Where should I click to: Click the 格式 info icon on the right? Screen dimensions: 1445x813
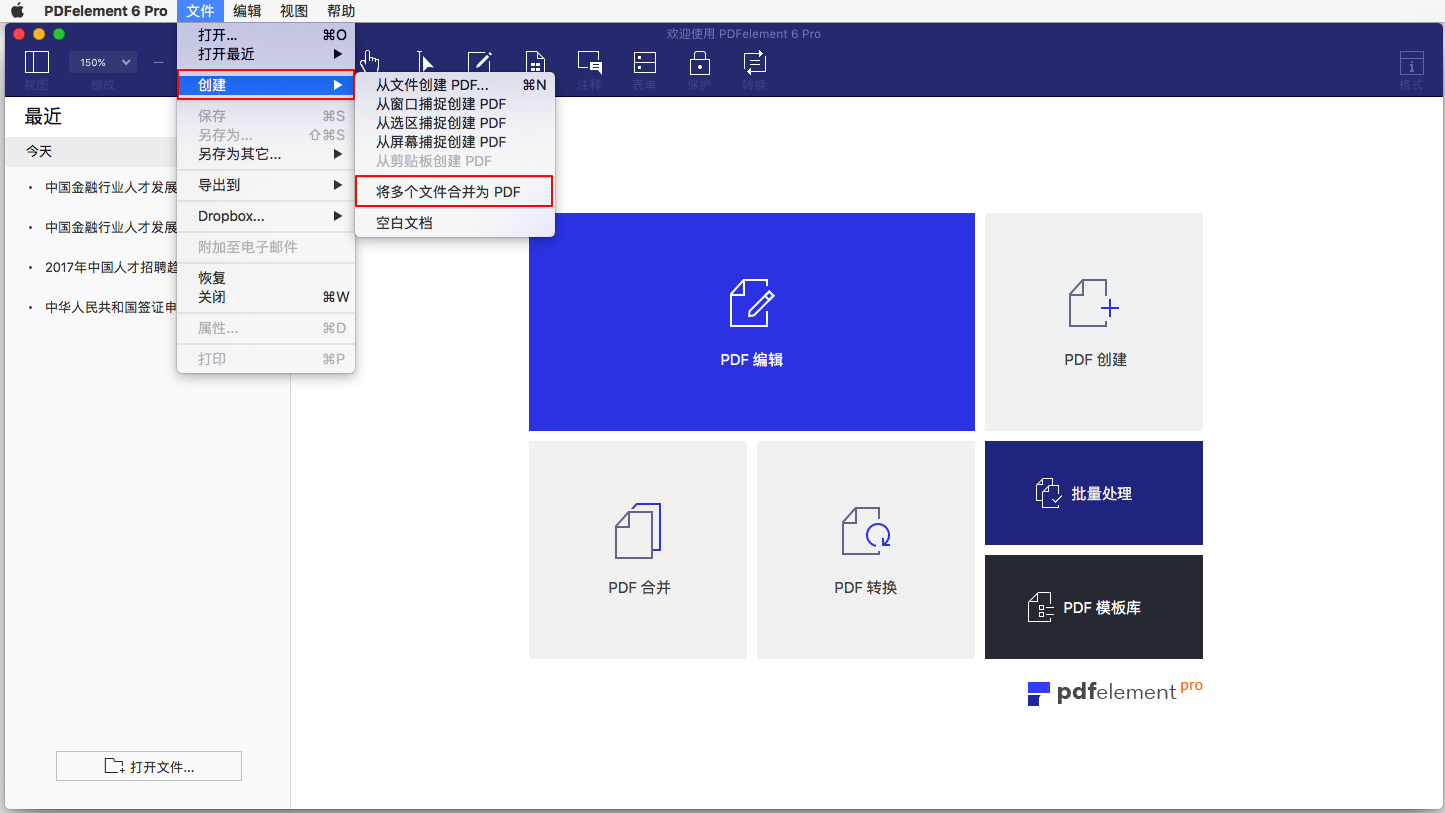click(x=1411, y=65)
